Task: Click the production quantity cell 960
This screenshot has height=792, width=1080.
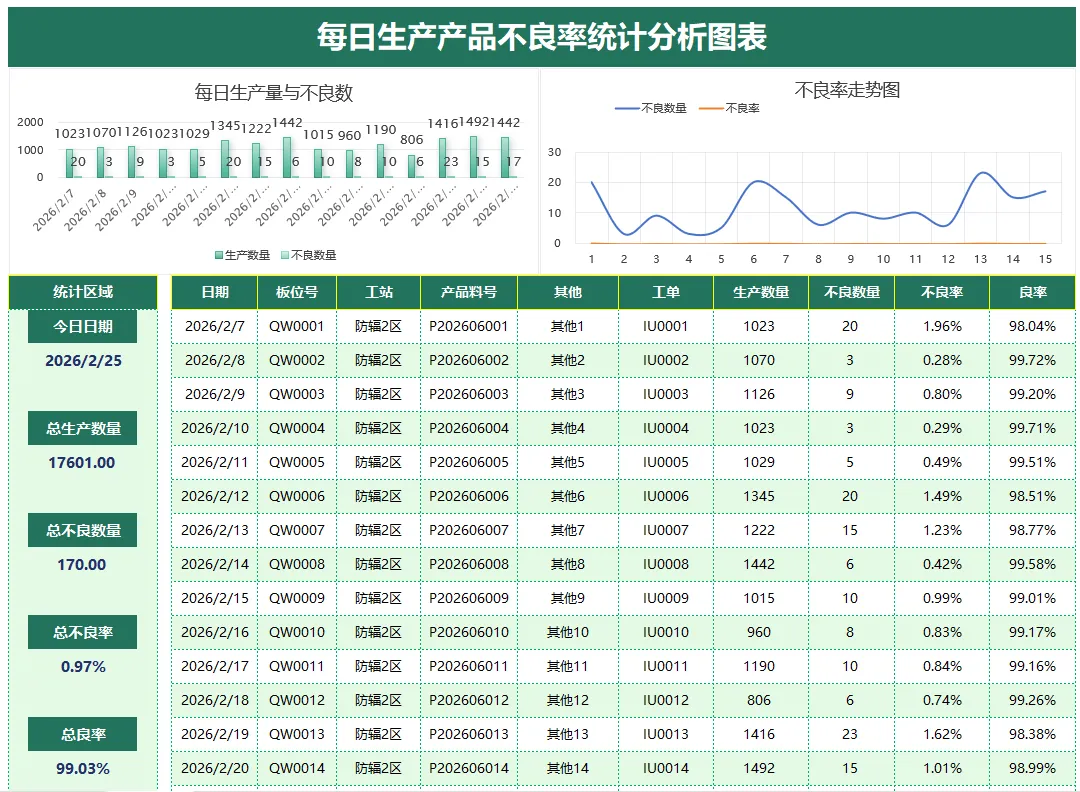Action: (759, 632)
